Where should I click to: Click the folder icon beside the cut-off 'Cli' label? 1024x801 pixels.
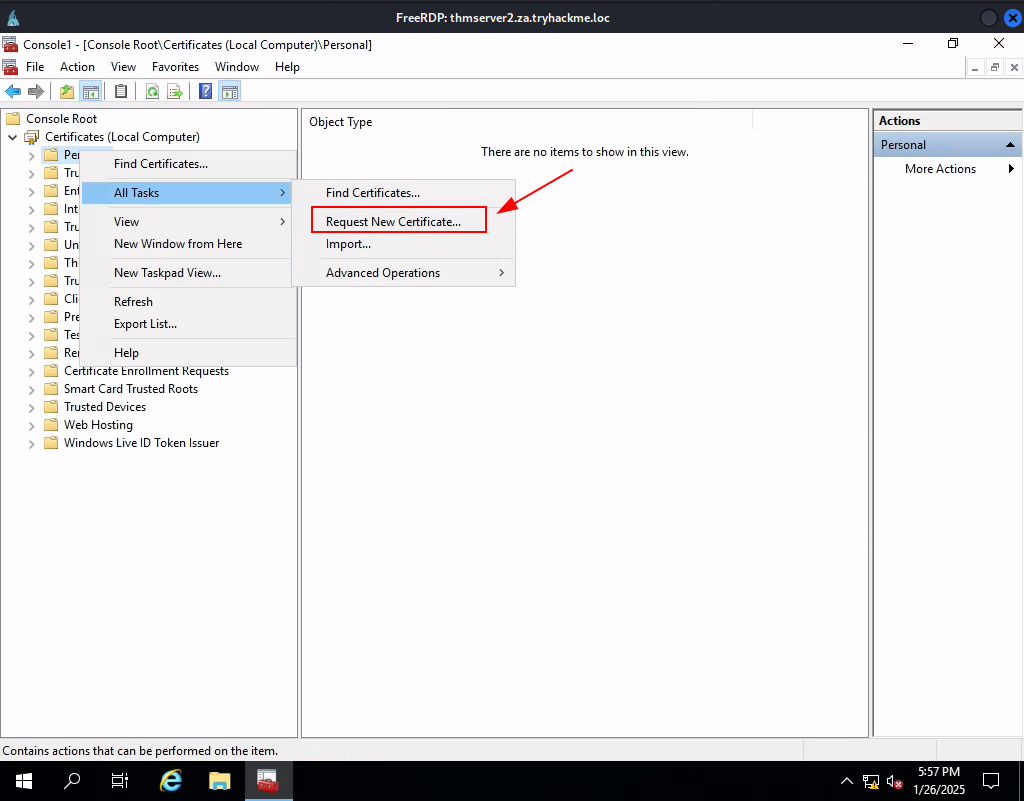51,299
